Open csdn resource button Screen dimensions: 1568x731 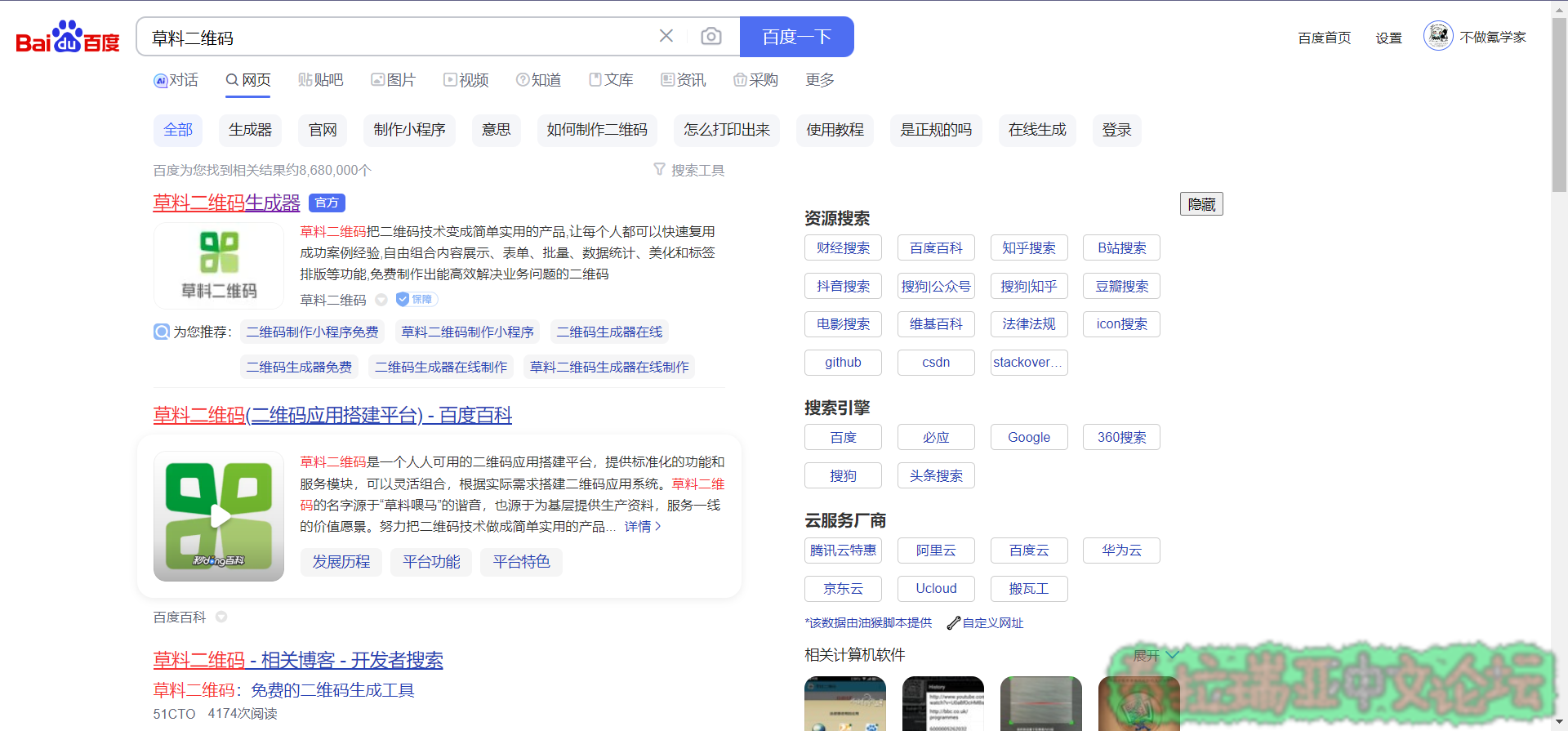pyautogui.click(x=936, y=363)
